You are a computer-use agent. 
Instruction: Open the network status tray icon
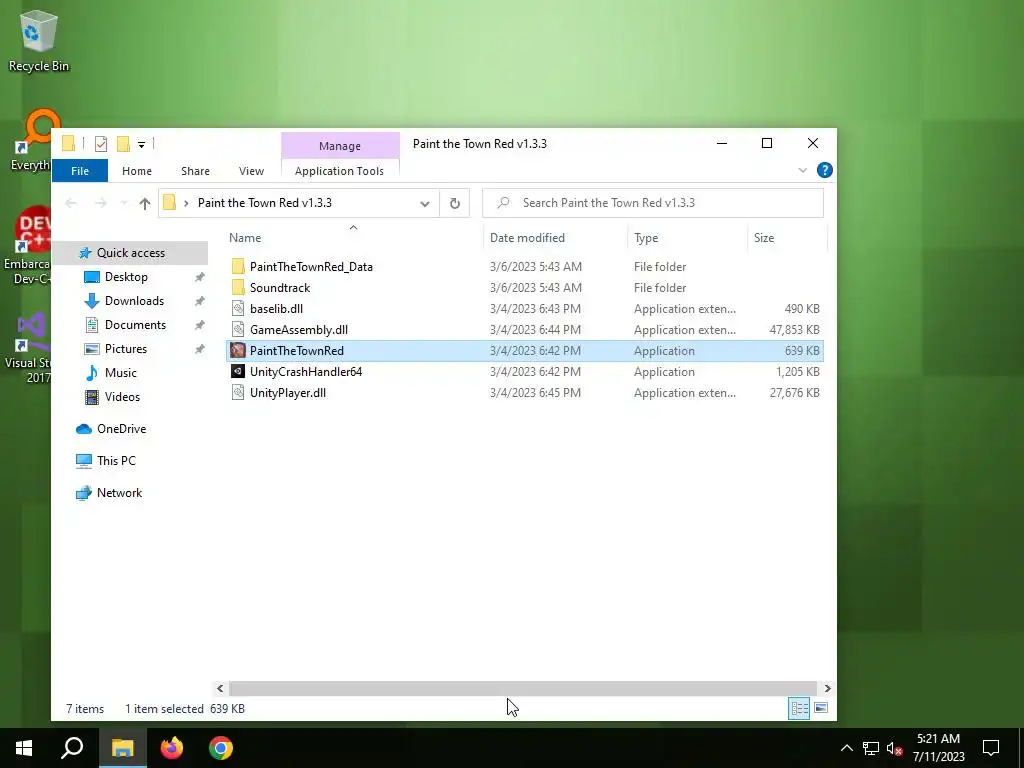(x=871, y=748)
